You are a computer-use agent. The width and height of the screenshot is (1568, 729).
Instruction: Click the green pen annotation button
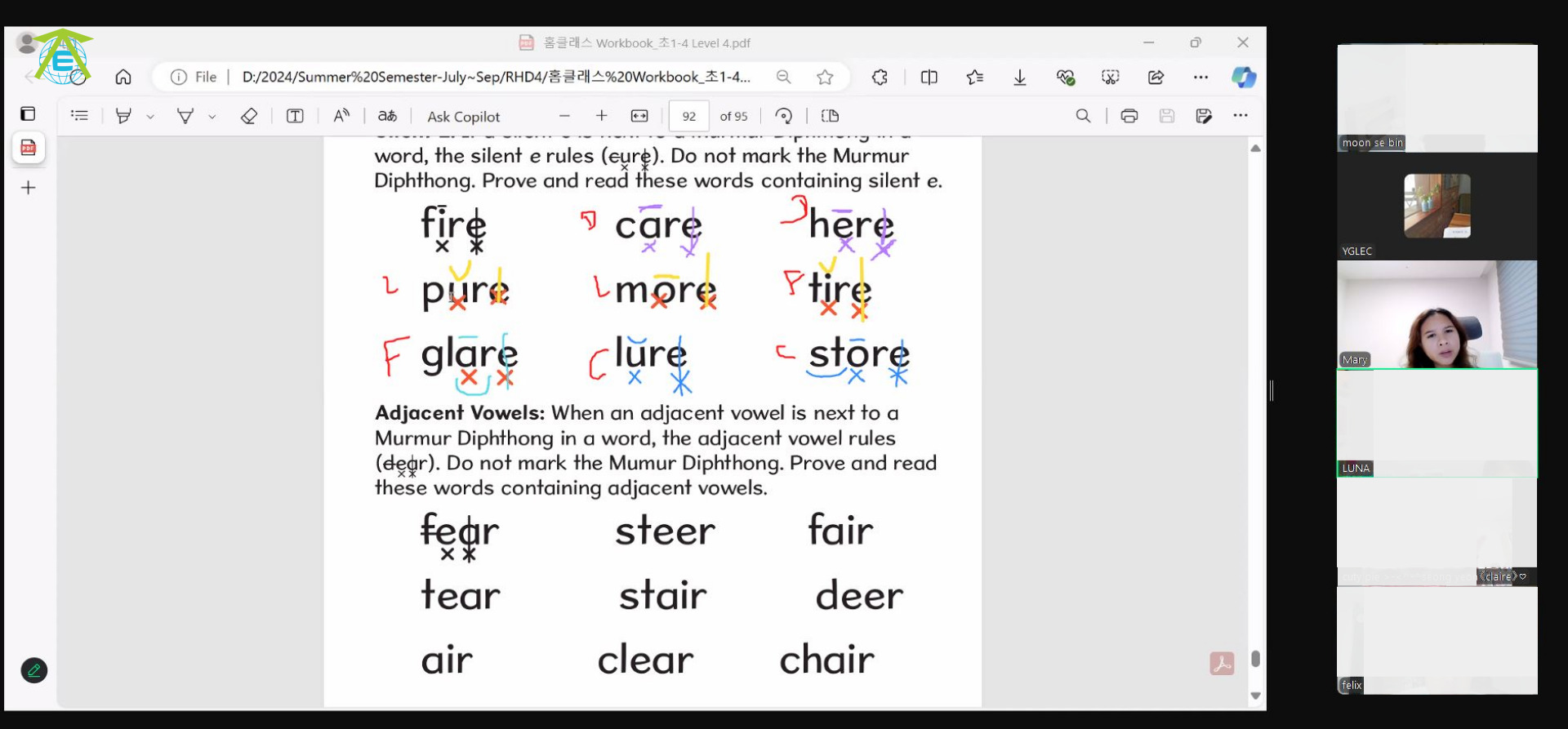click(34, 670)
